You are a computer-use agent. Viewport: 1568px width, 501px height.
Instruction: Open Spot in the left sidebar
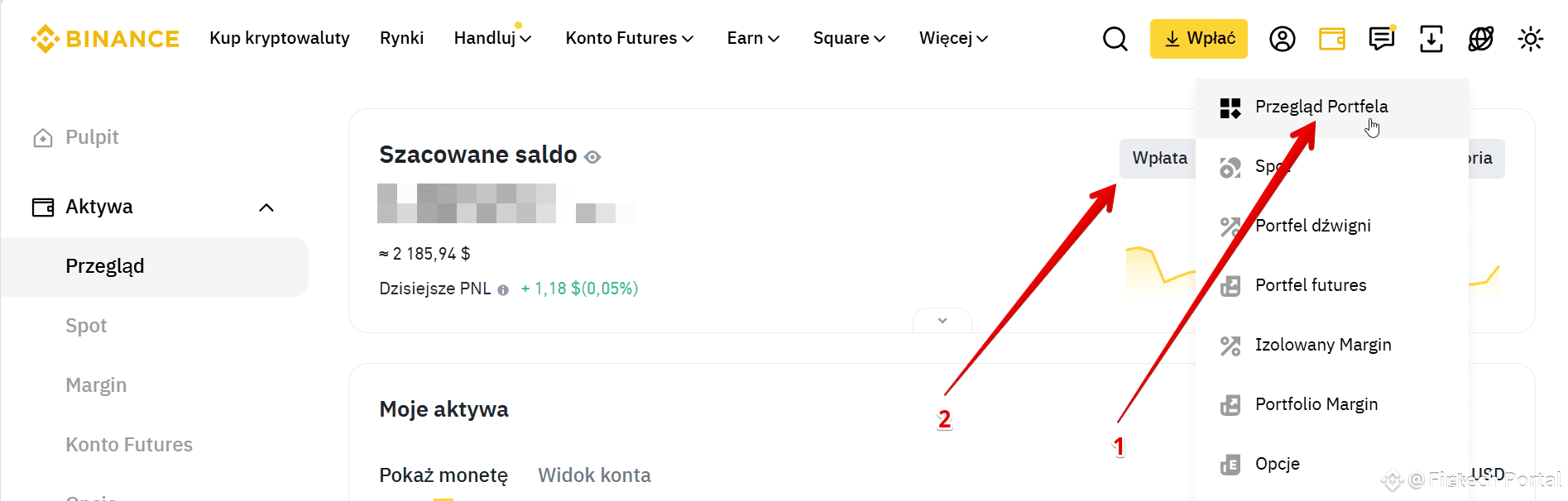86,326
